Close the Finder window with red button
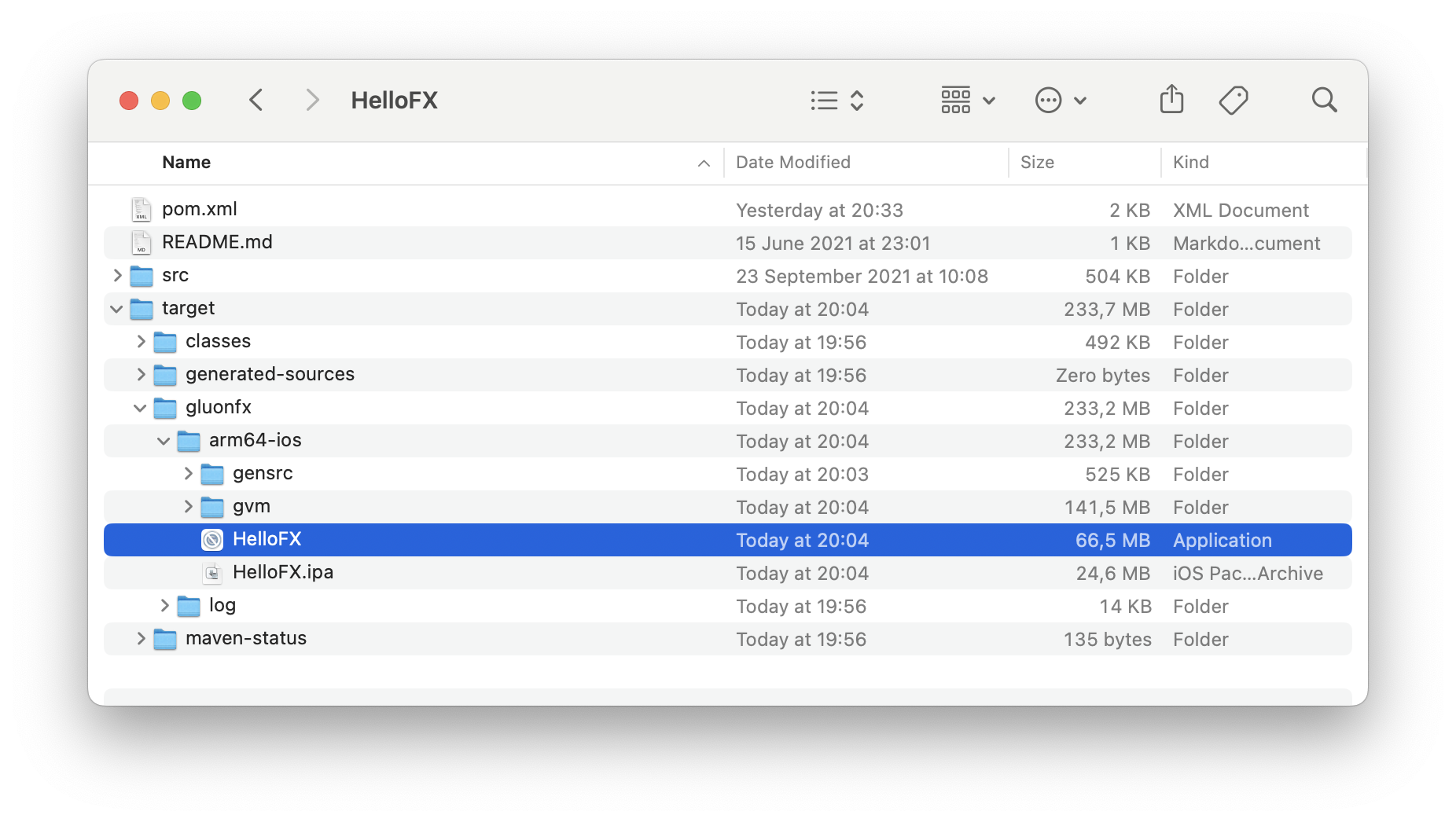The width and height of the screenshot is (1456, 822). (129, 101)
